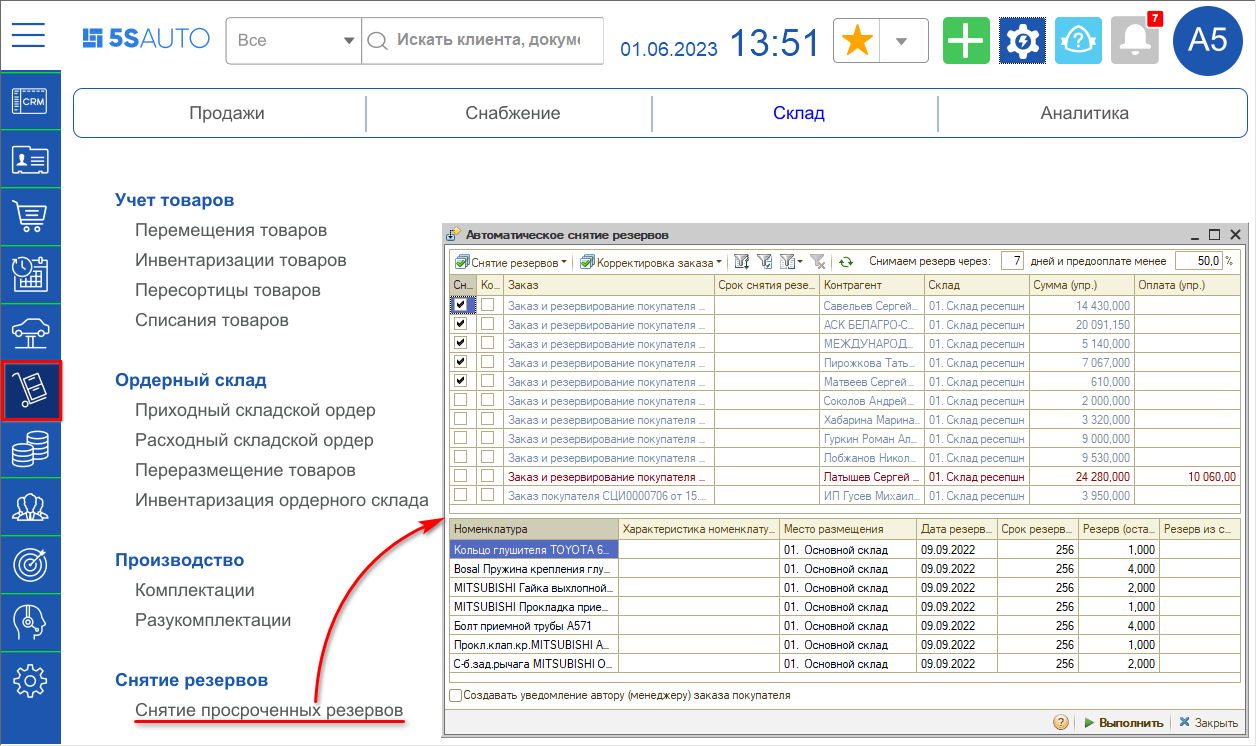This screenshot has height=746, width=1256.
Task: Open the settings gear in sidebar
Action: click(x=30, y=681)
